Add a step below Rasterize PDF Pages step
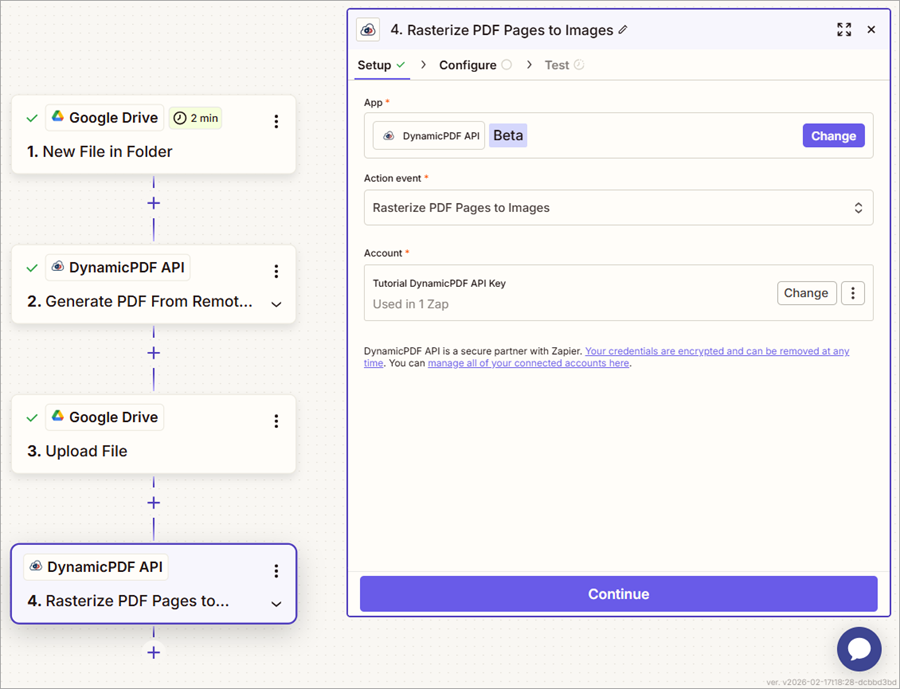 (x=153, y=652)
